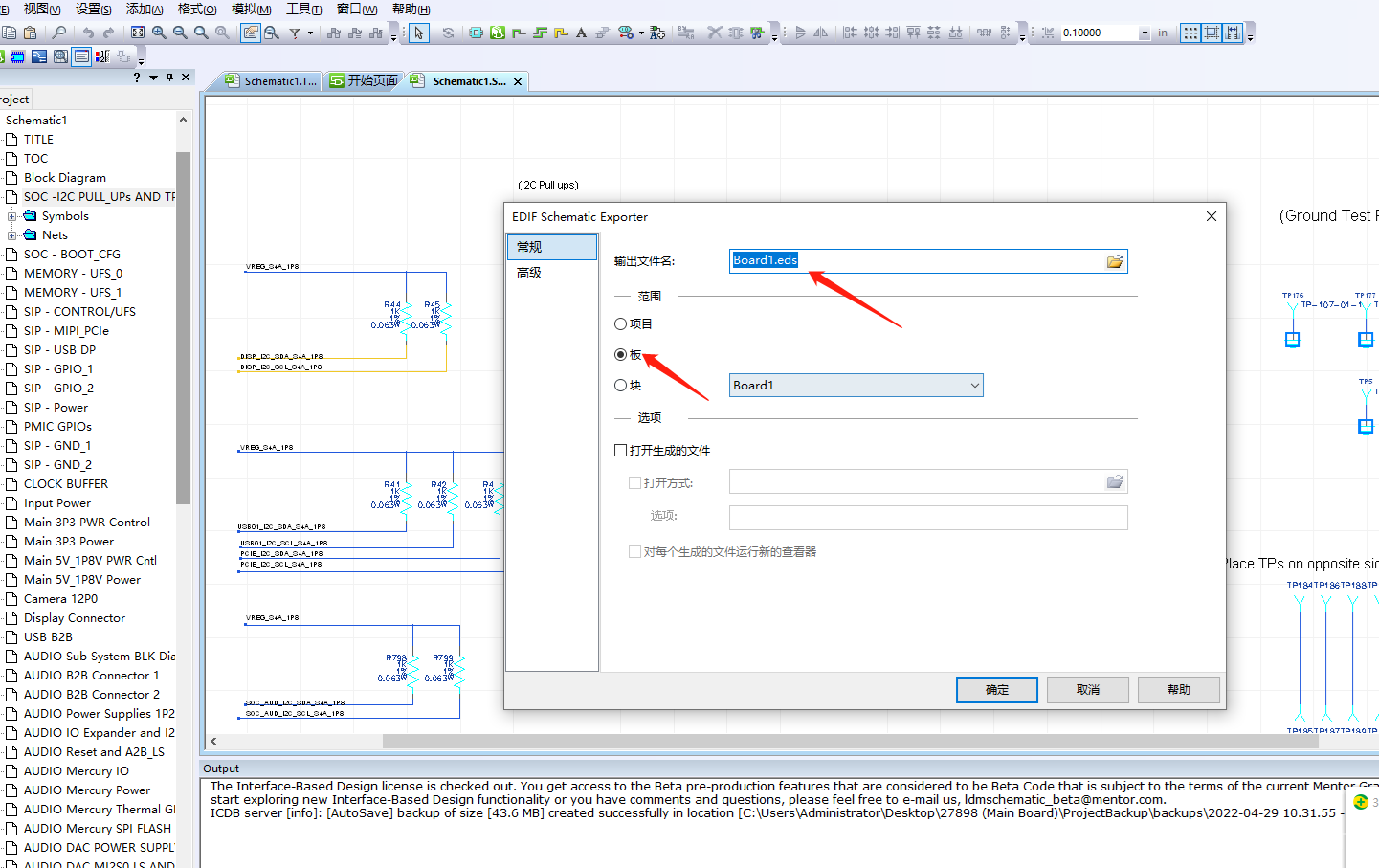Toggle the Properties window icon
Viewport: 1379px width, 868px height.
251,33
